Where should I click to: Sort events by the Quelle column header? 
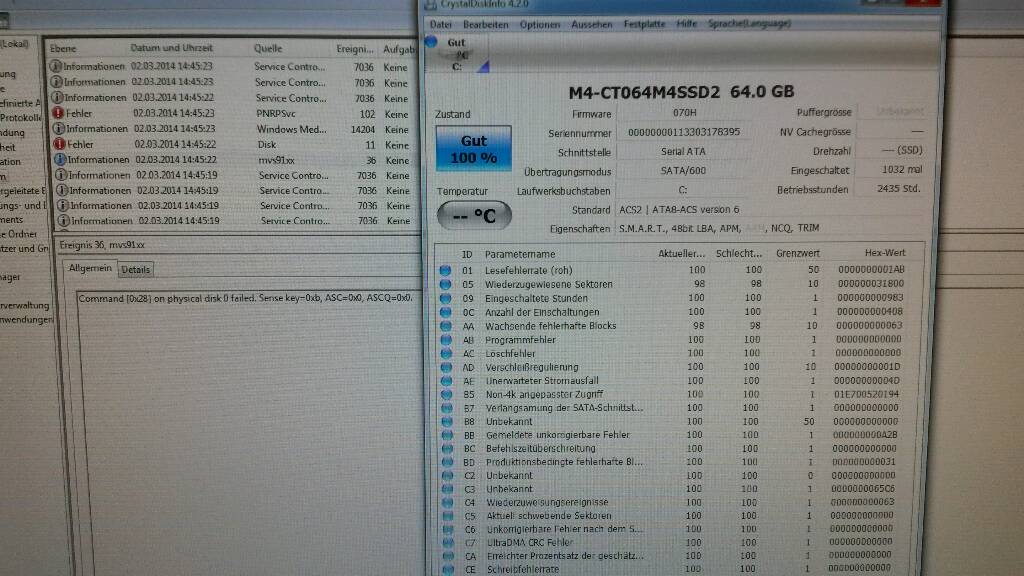pos(268,48)
